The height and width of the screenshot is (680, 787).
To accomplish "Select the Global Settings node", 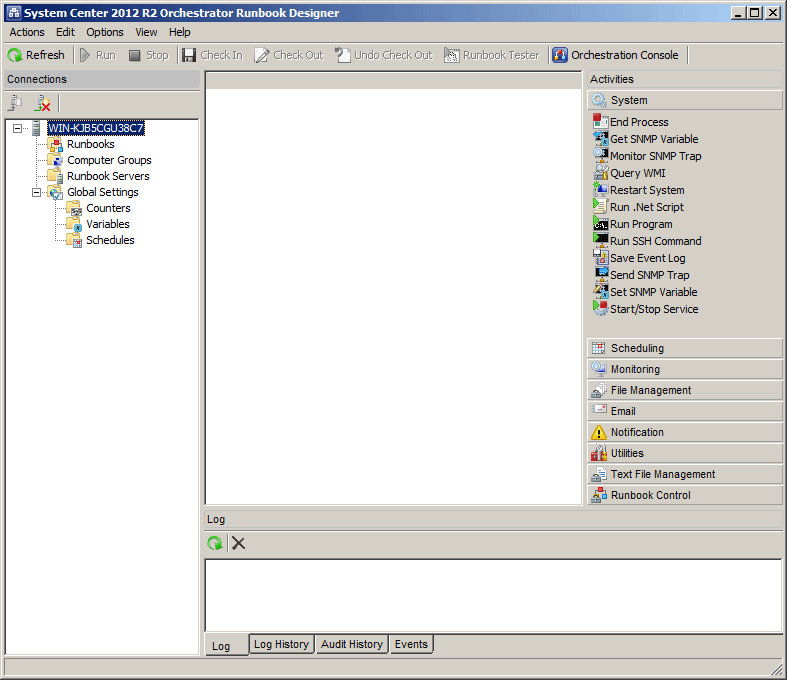I will [x=103, y=192].
